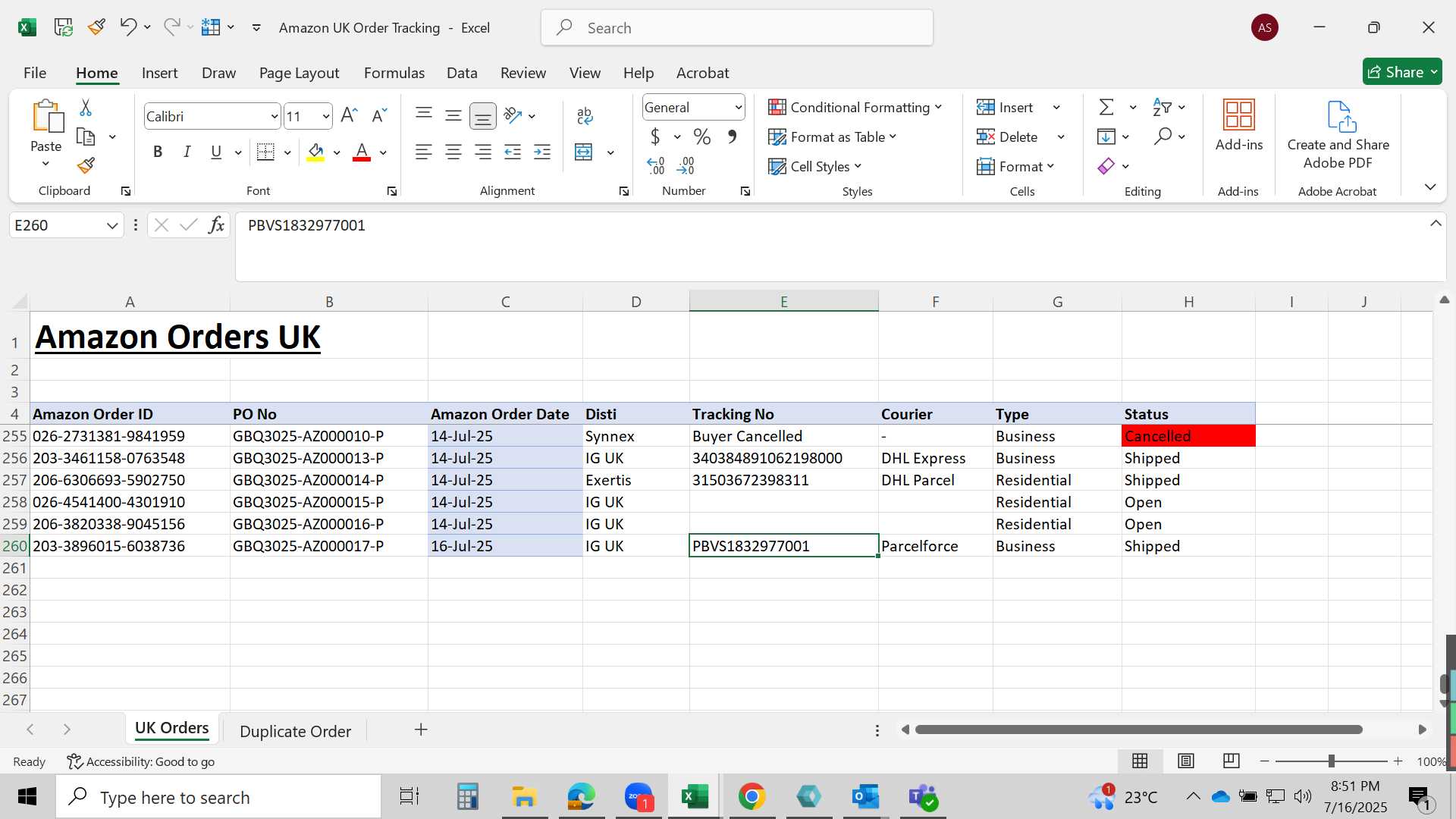This screenshot has height=819, width=1456.
Task: Click the AutoSum sigma icon
Action: [1106, 107]
